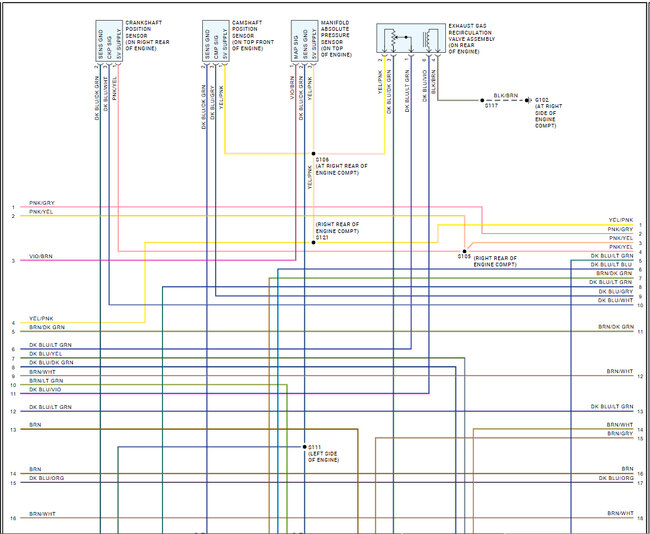Click right-side DK BLU/LT BLU label at pin 6
This screenshot has width=650, height=534.
tap(611, 265)
